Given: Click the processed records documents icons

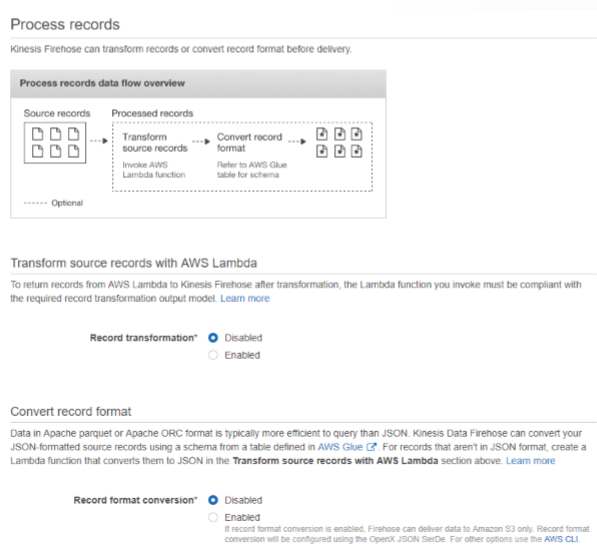Looking at the screenshot, I should (339, 143).
